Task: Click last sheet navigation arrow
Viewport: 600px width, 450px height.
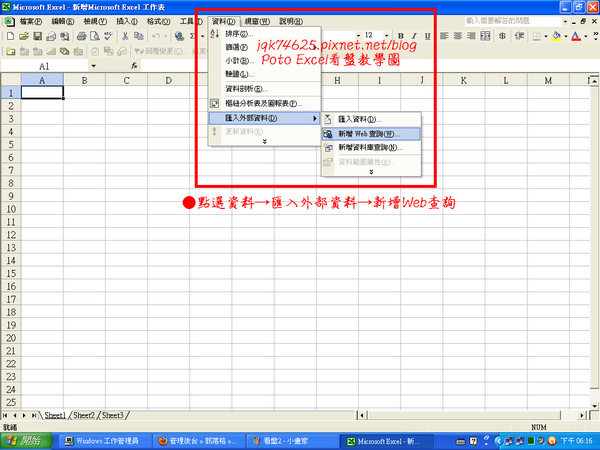Action: tap(34, 415)
